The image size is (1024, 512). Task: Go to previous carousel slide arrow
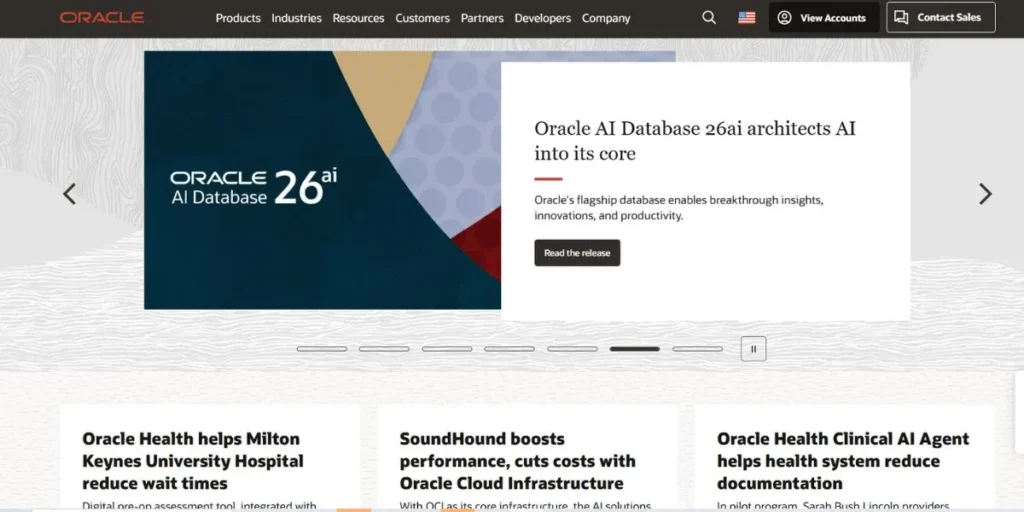click(x=69, y=194)
